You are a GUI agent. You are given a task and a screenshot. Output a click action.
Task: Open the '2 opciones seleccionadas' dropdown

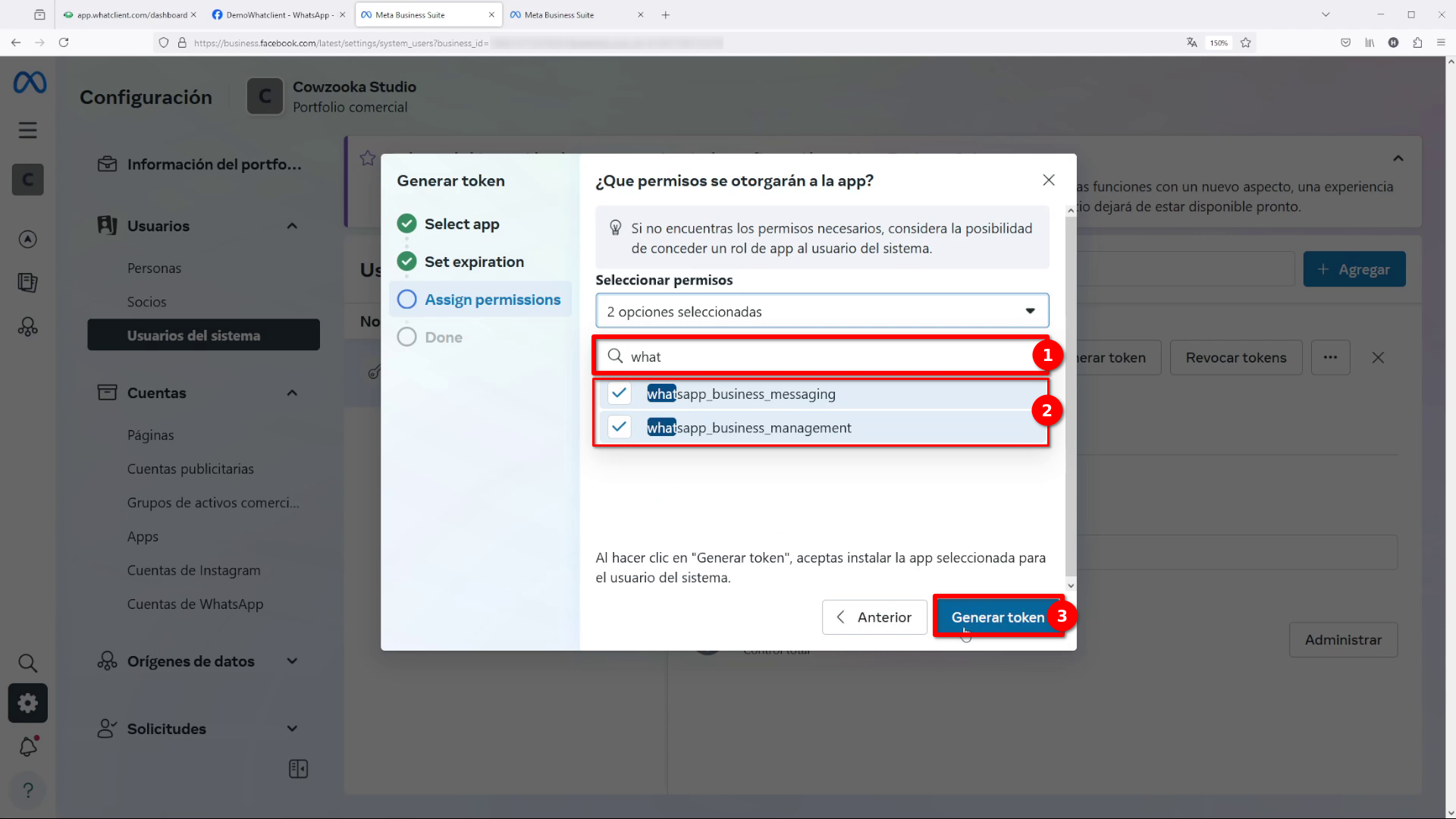[x=822, y=311]
